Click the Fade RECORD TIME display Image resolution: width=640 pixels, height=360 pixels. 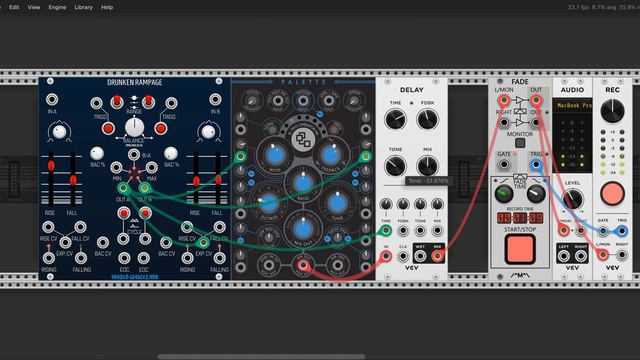(520, 218)
